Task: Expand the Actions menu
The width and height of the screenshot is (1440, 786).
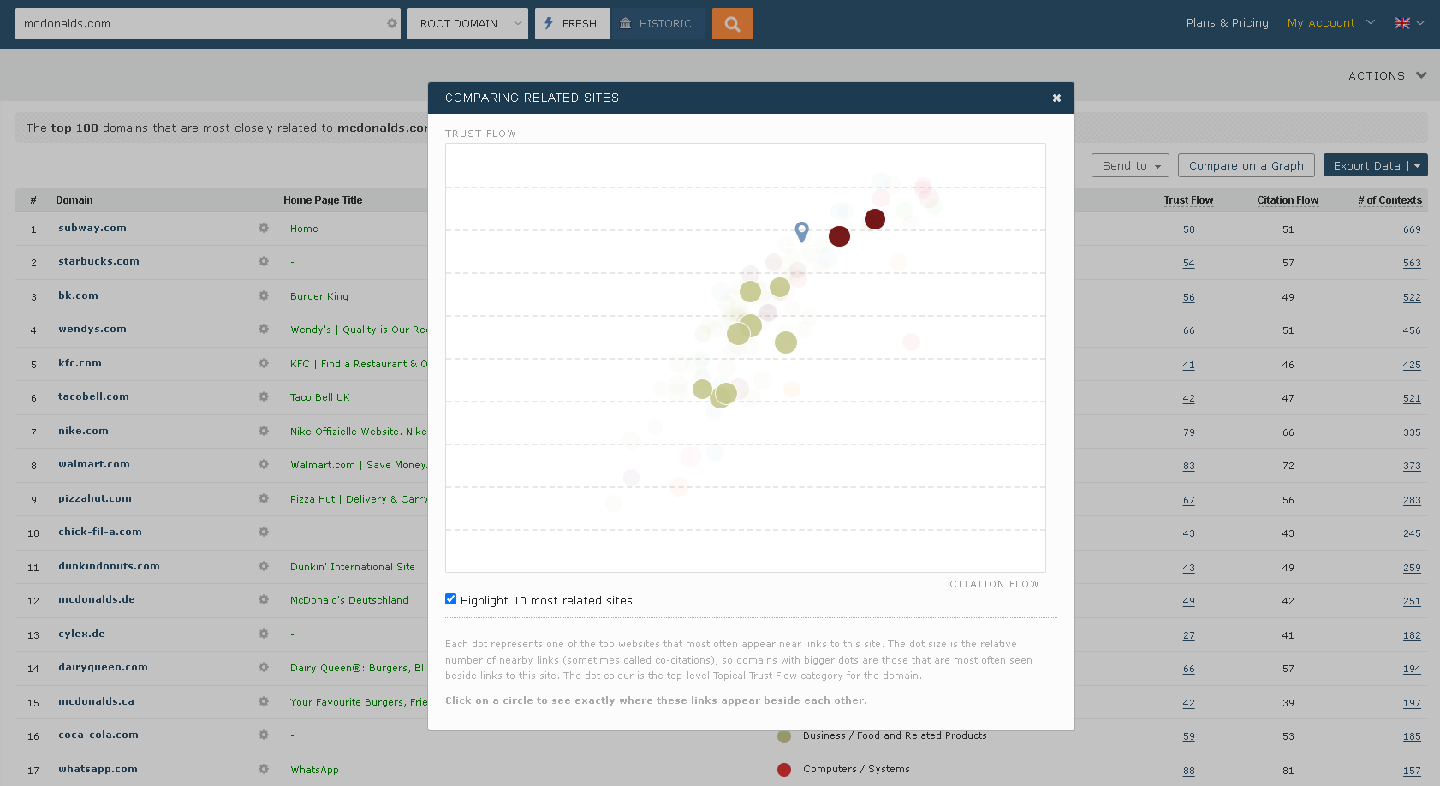Action: [1387, 76]
